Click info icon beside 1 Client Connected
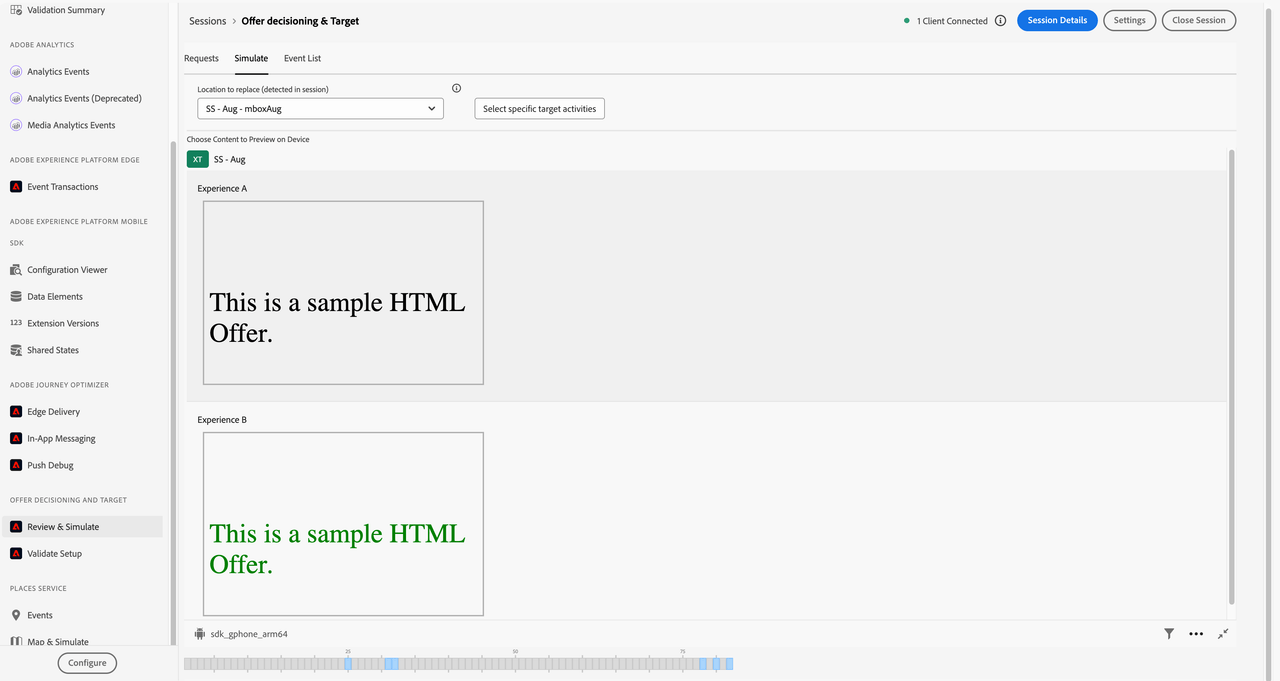 (1000, 21)
